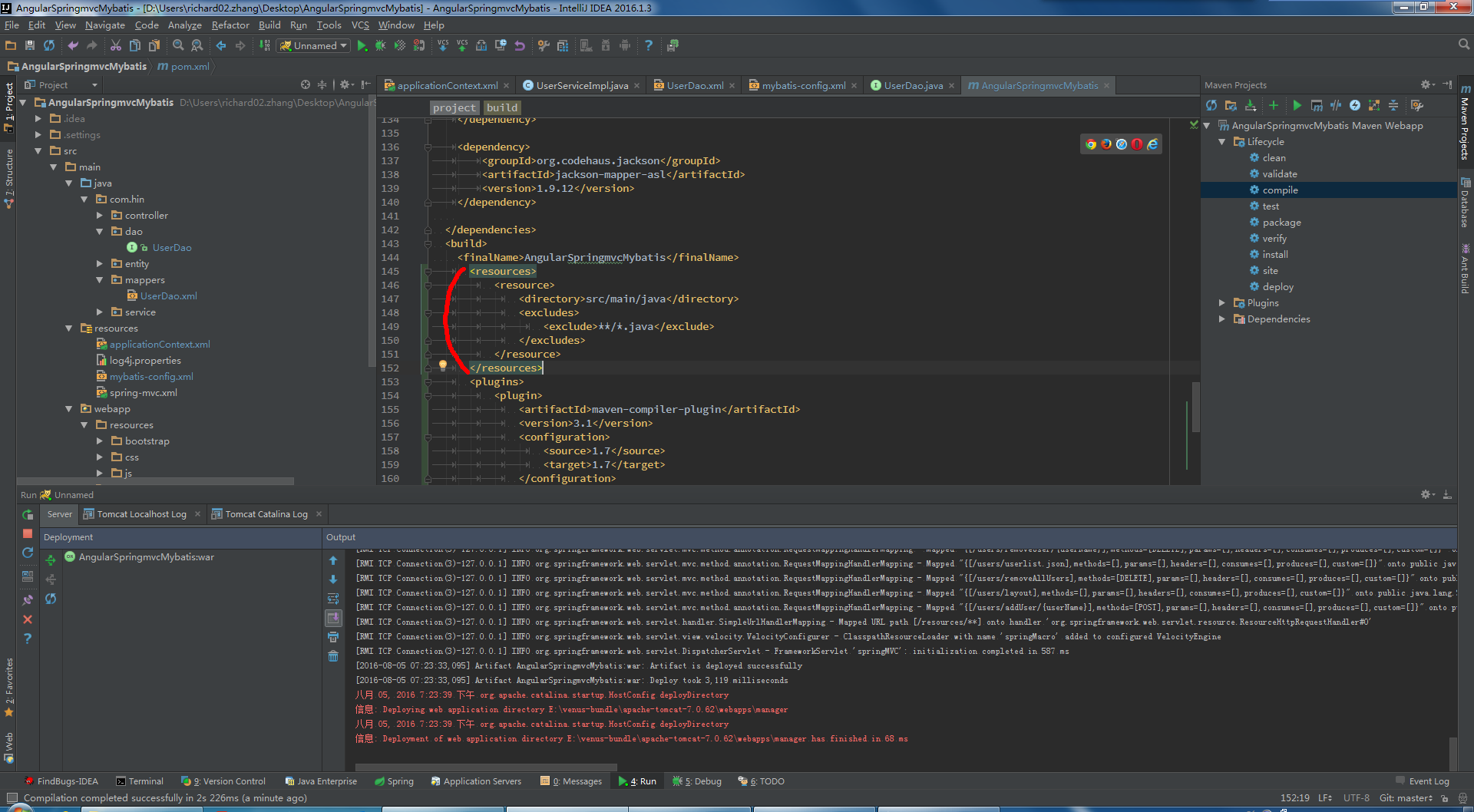Open the Event Log
Viewport: 1474px width, 812px height.
pyautogui.click(x=1423, y=781)
